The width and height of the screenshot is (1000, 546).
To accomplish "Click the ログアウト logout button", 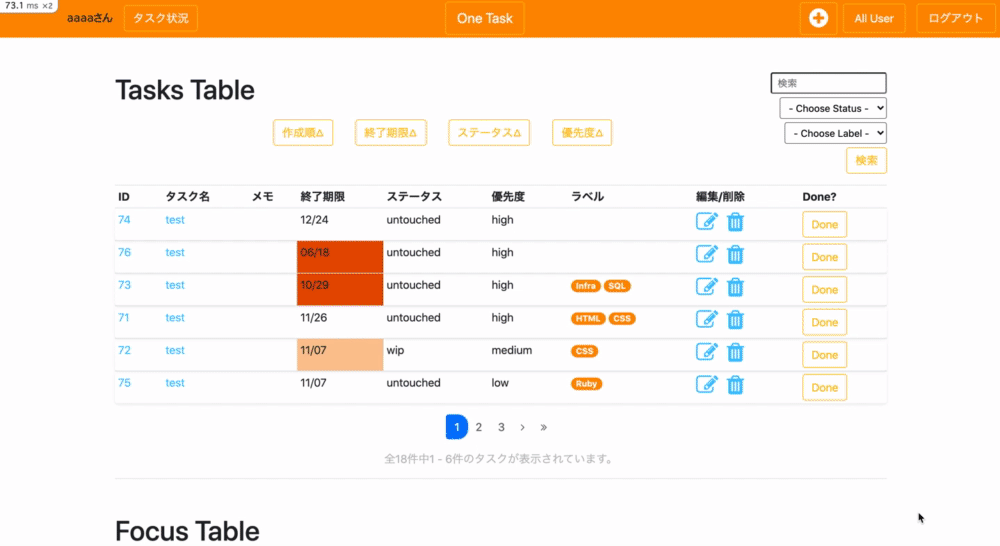I will point(955,18).
